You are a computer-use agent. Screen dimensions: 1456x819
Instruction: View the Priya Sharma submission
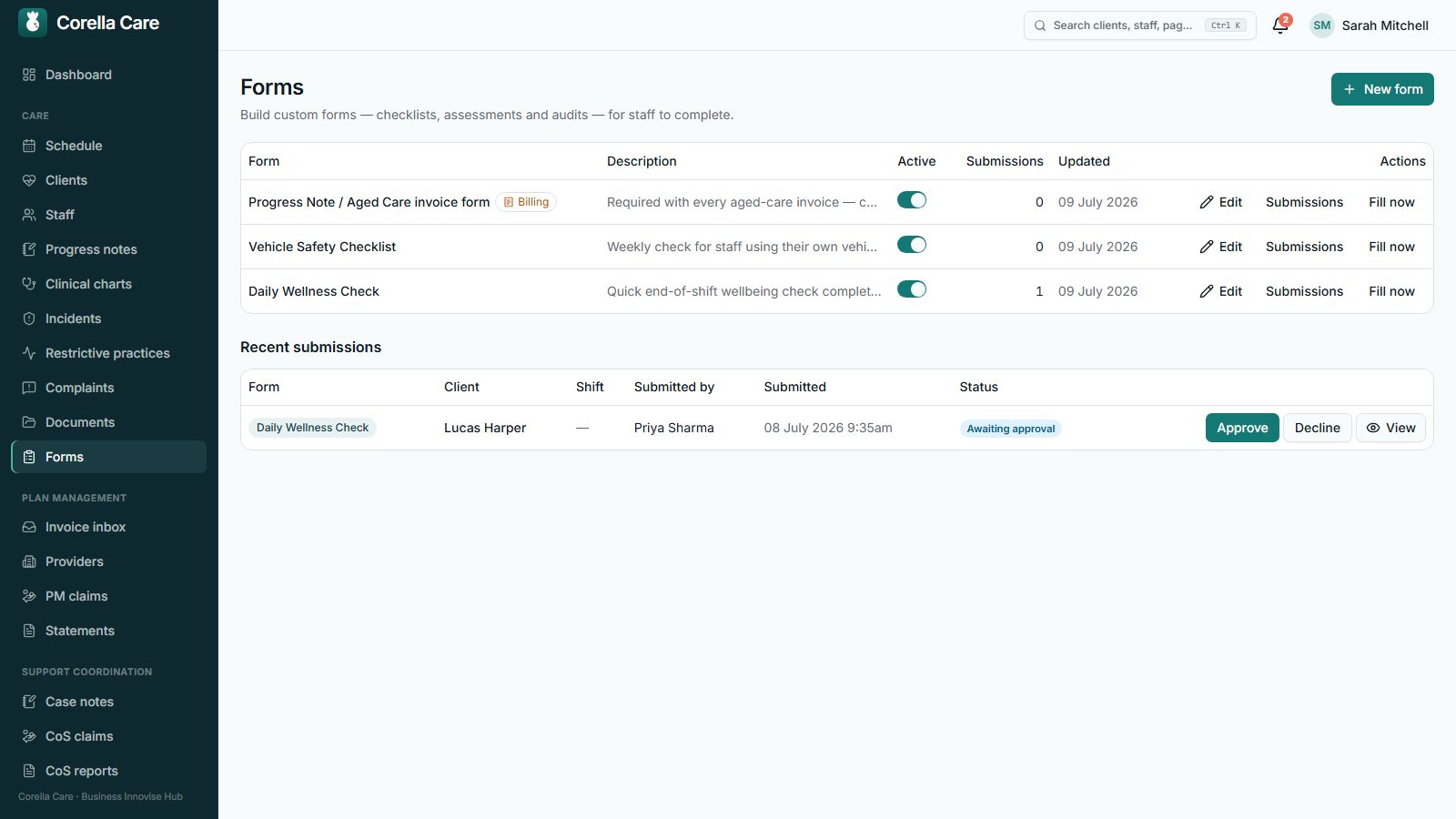coord(1390,428)
